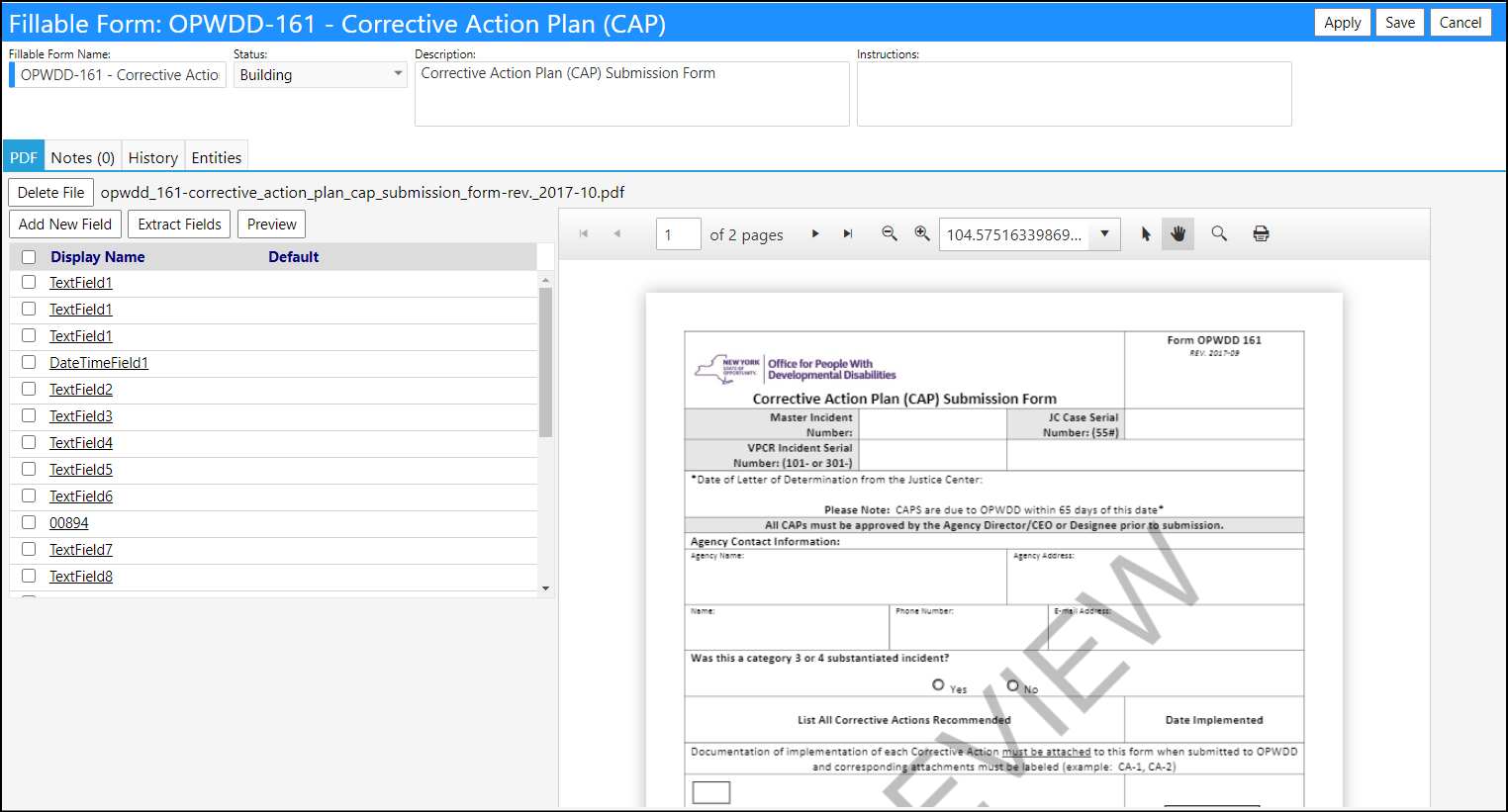Print the PDF document
The height and width of the screenshot is (812, 1508).
(1261, 233)
